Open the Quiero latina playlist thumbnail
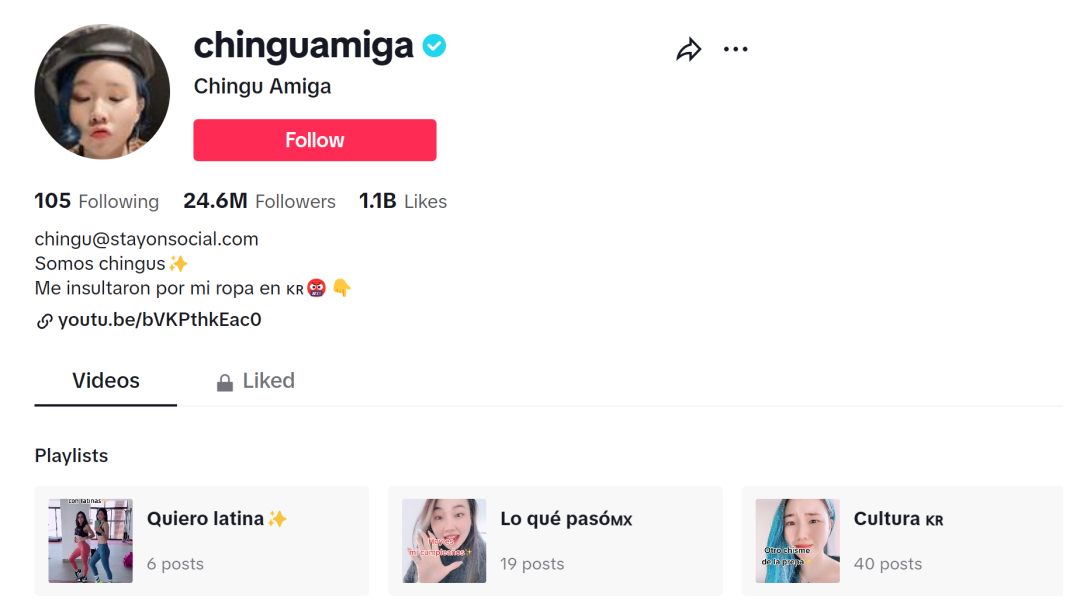This screenshot has width=1080, height=604. (x=91, y=541)
